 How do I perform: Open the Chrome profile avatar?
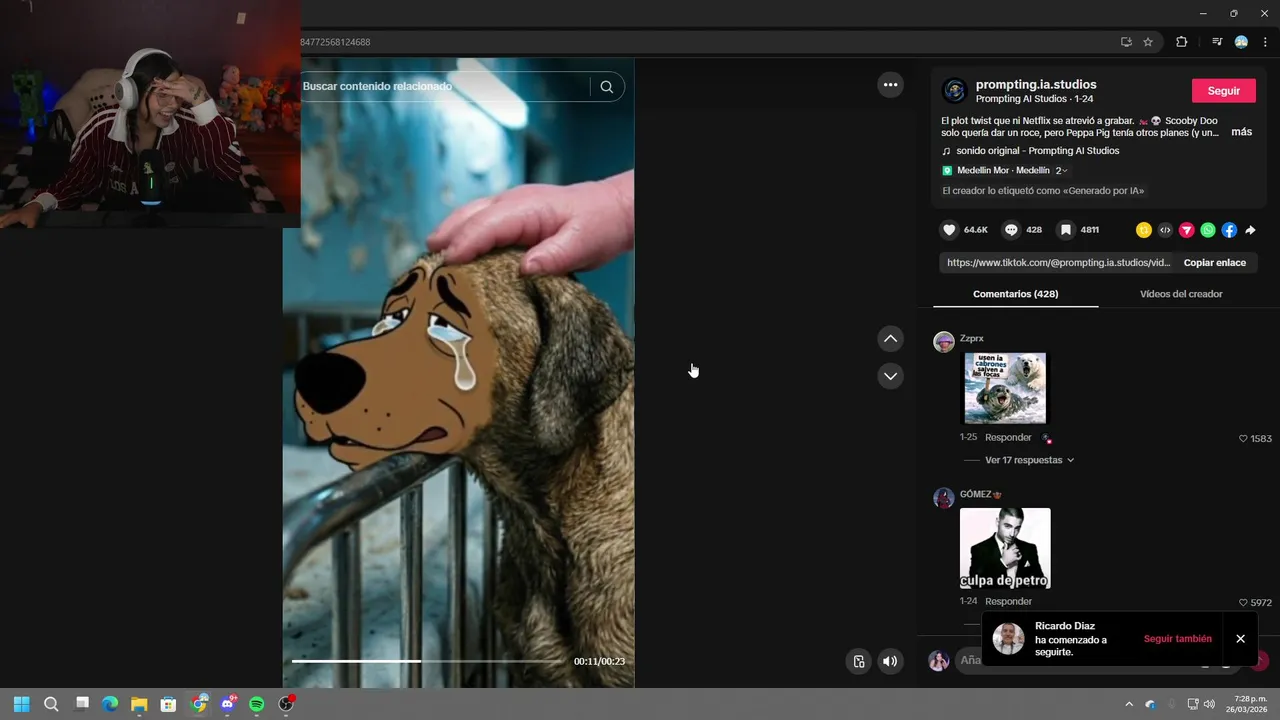tap(1241, 42)
